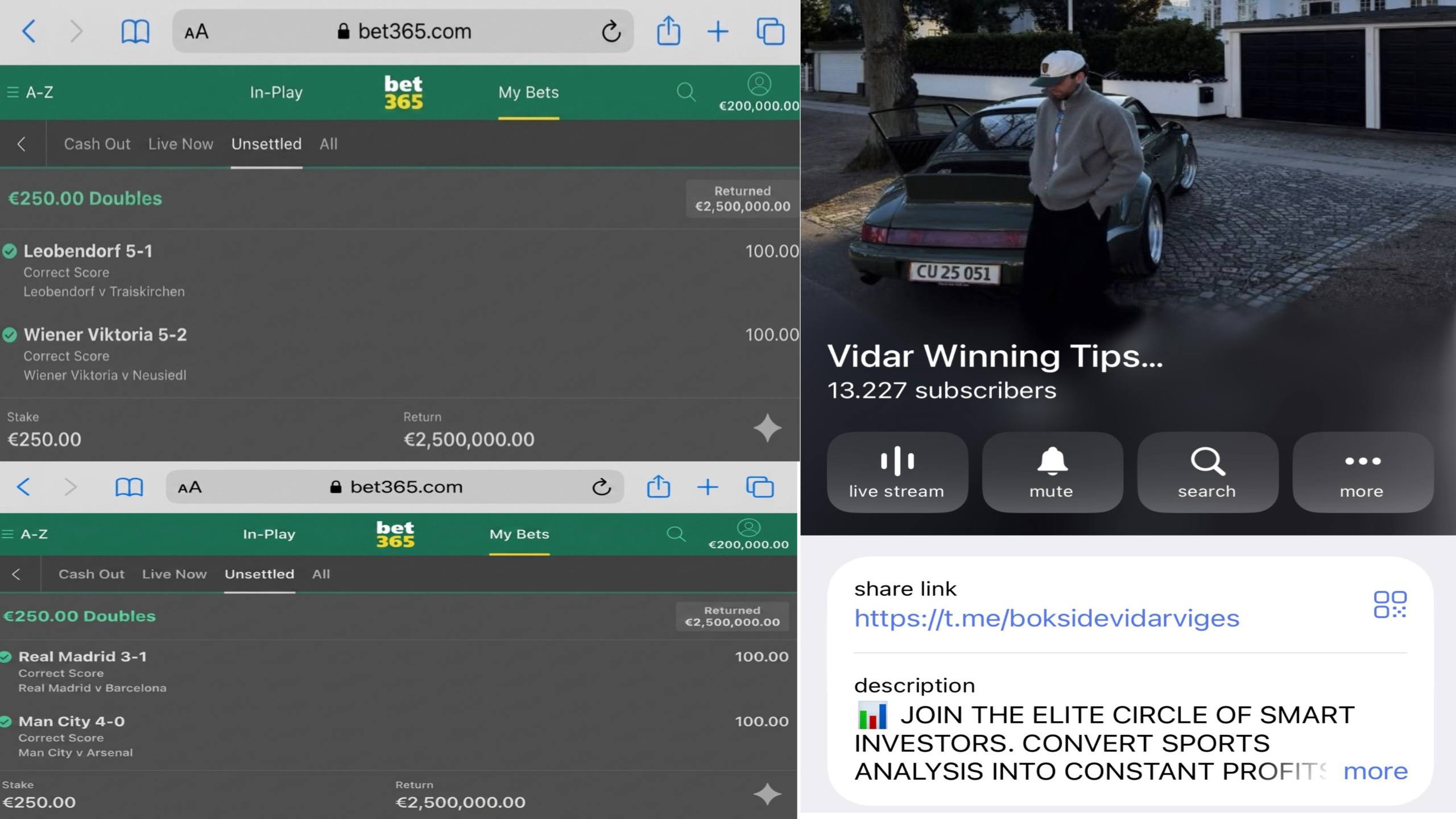The image size is (1456, 819).
Task: Add a new tab in the upper Safari toolbar
Action: (718, 31)
